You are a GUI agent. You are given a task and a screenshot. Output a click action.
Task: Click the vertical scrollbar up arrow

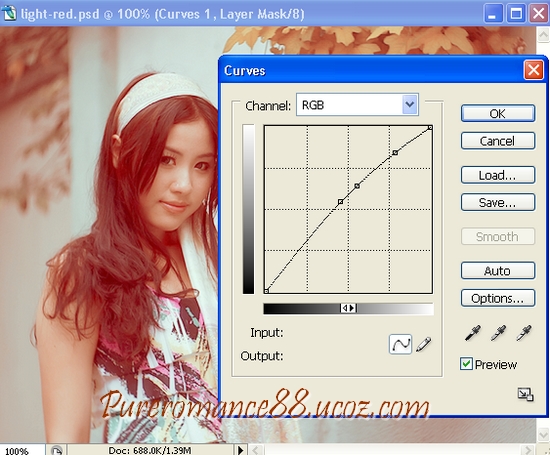[x=543, y=34]
